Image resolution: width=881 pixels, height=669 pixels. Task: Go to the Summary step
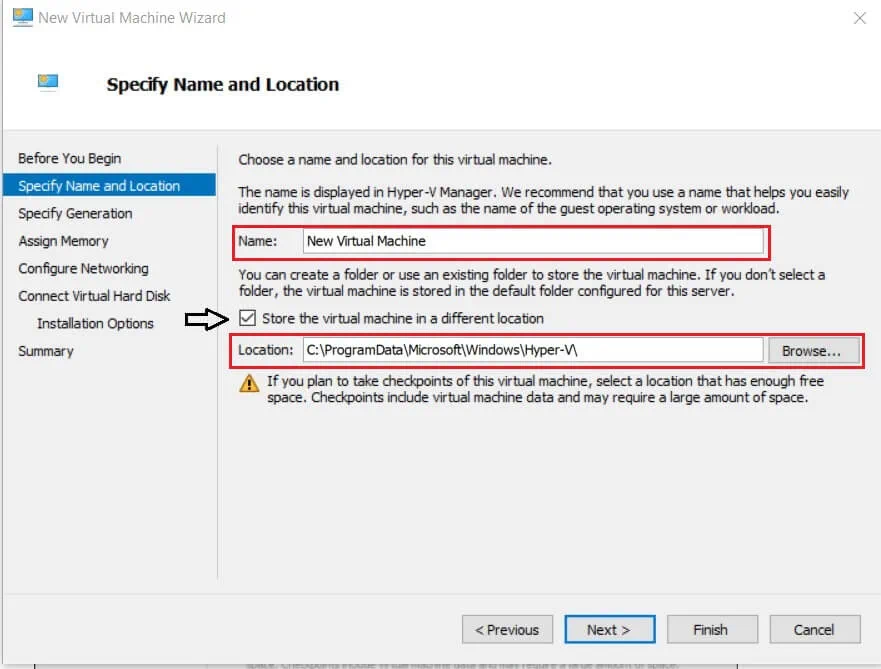coord(45,351)
